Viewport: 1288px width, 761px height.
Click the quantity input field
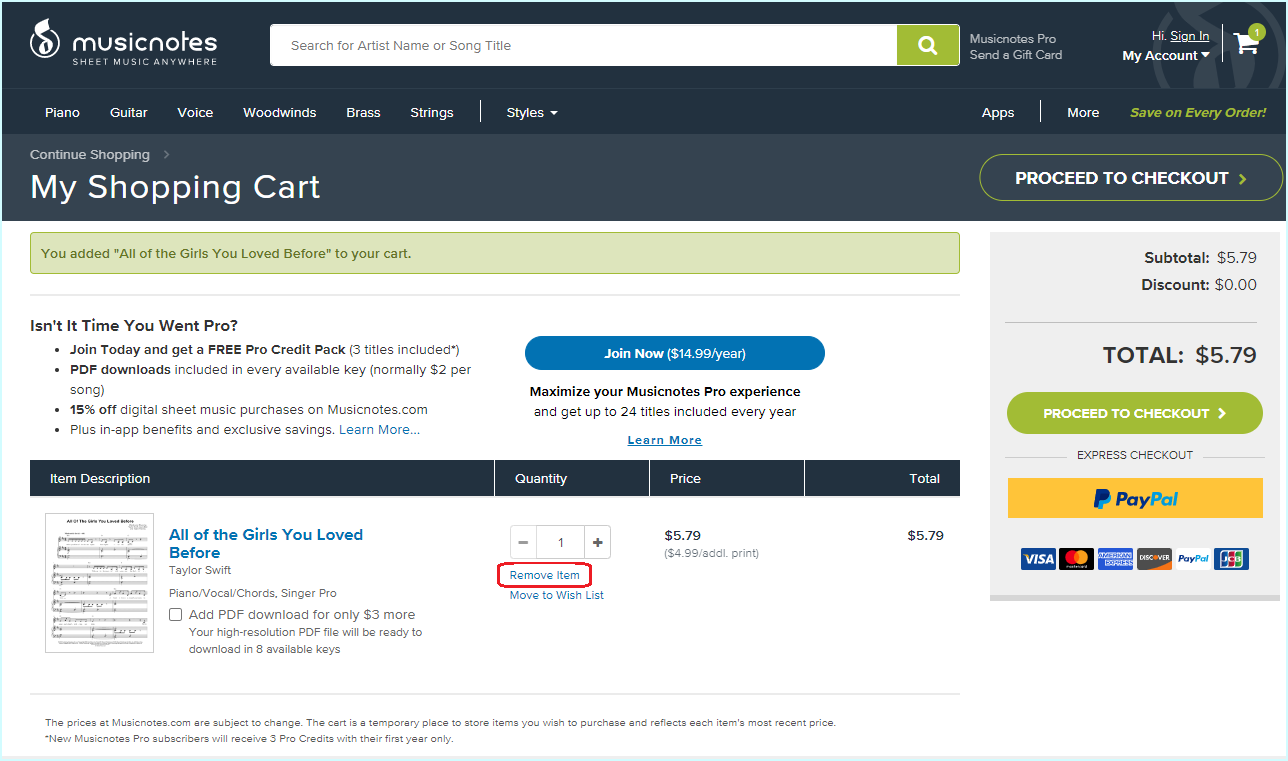pos(560,542)
